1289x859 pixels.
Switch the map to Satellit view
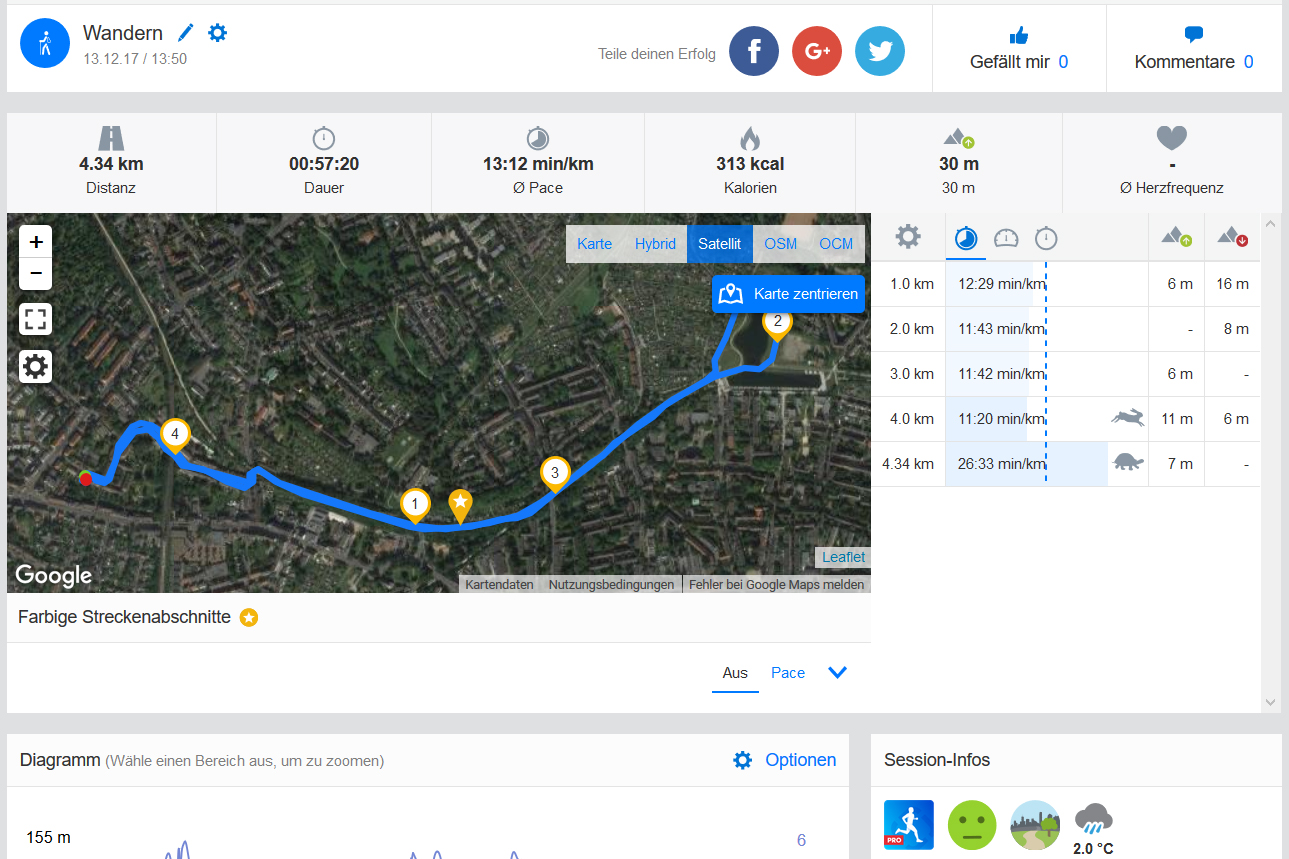click(720, 244)
